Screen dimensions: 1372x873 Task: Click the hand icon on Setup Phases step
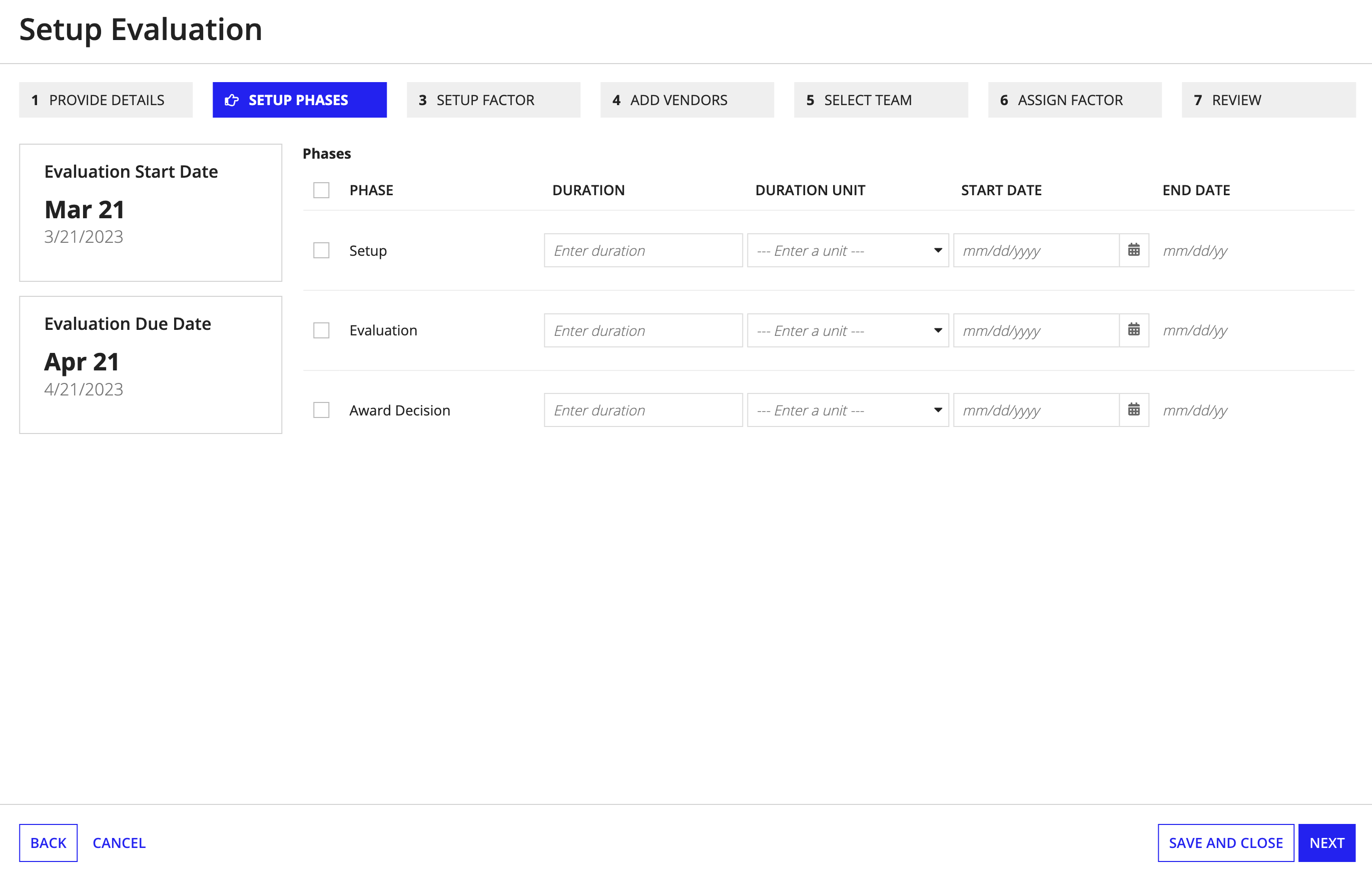click(x=231, y=100)
